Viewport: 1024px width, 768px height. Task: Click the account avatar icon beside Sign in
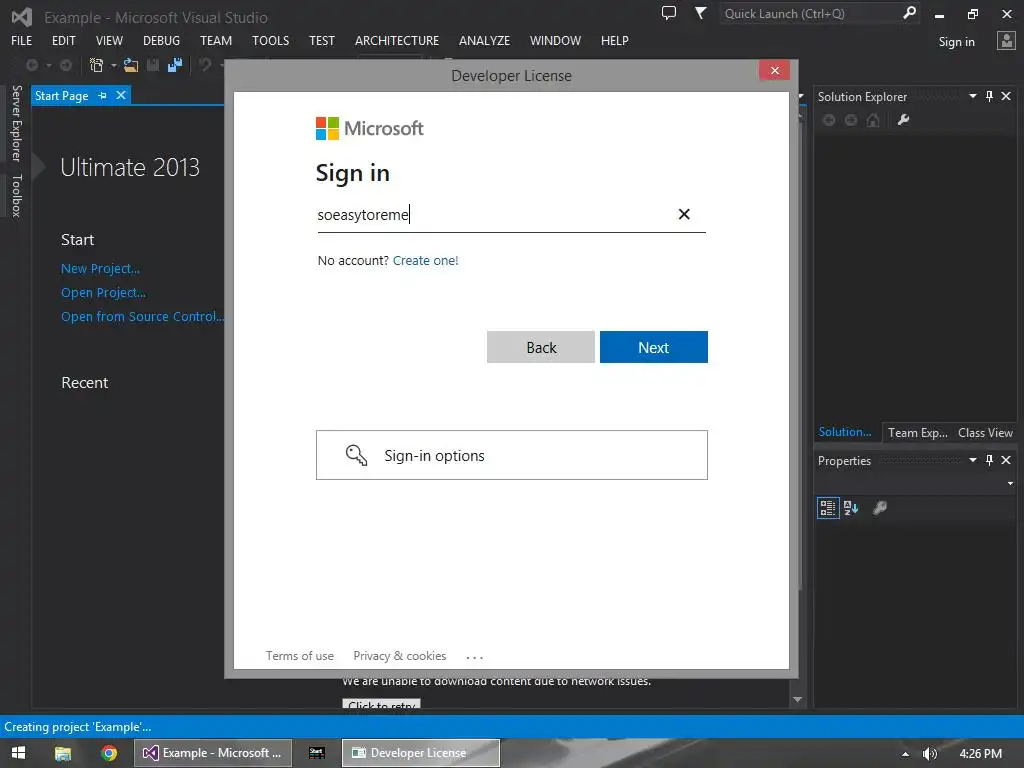(1006, 41)
